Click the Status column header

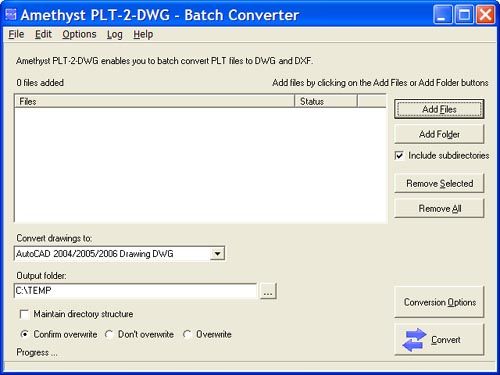click(x=326, y=101)
